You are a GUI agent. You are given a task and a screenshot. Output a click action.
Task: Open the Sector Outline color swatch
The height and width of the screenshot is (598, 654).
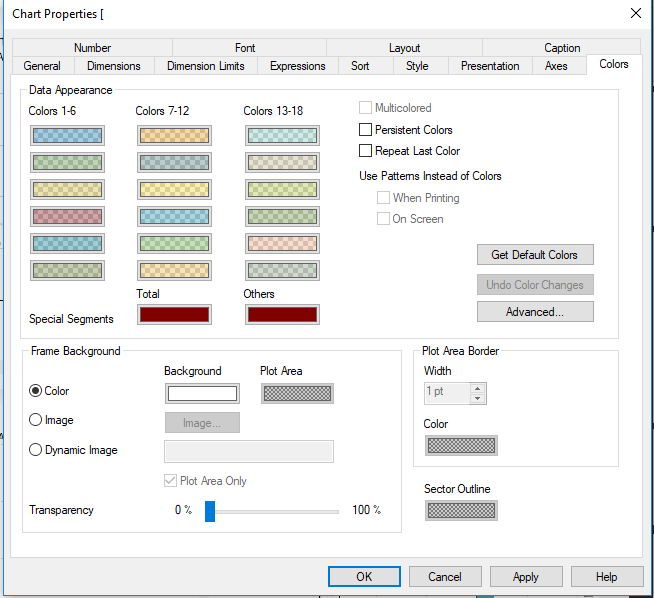461,510
